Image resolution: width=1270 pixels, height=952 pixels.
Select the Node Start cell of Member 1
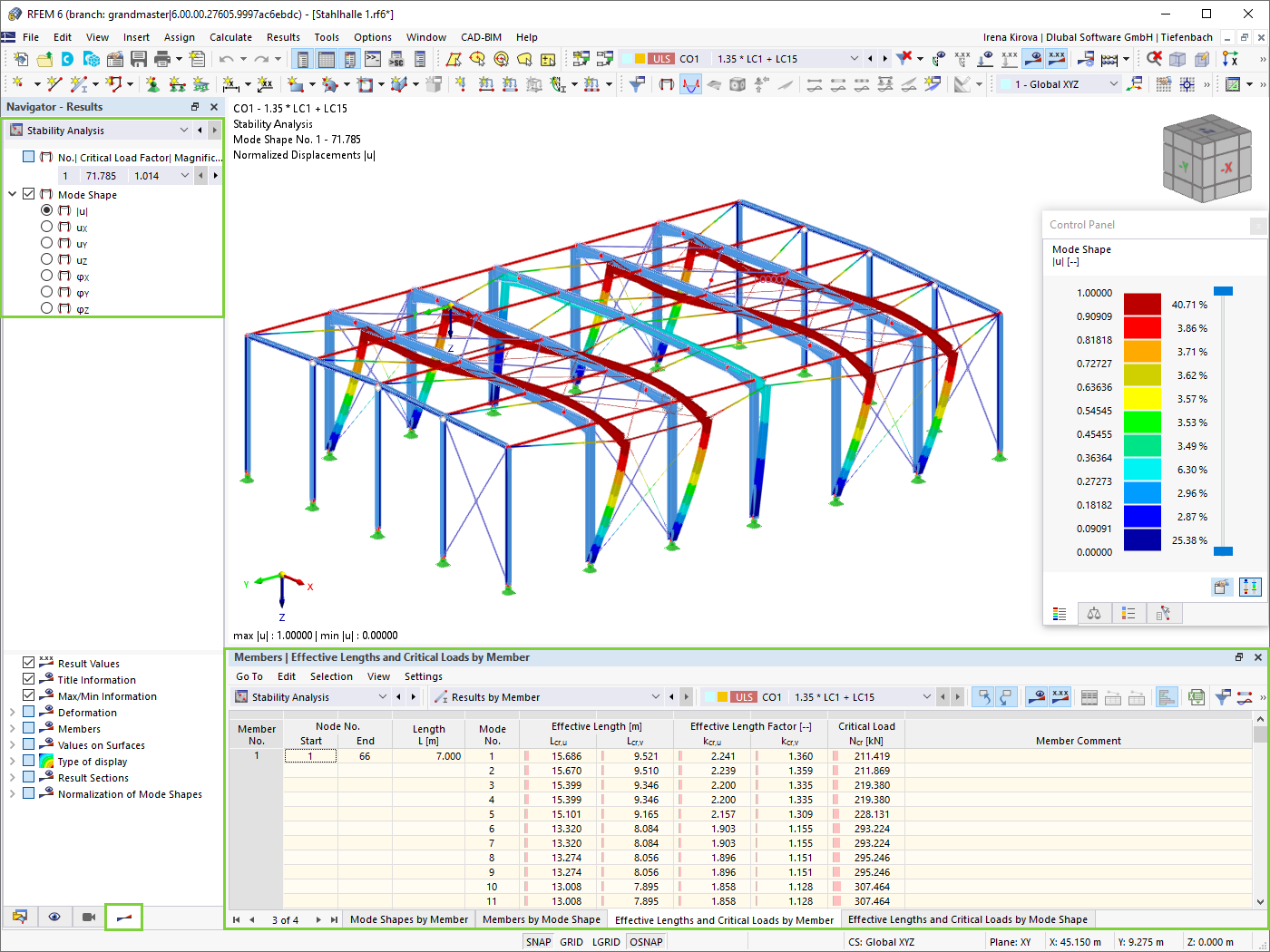(312, 755)
